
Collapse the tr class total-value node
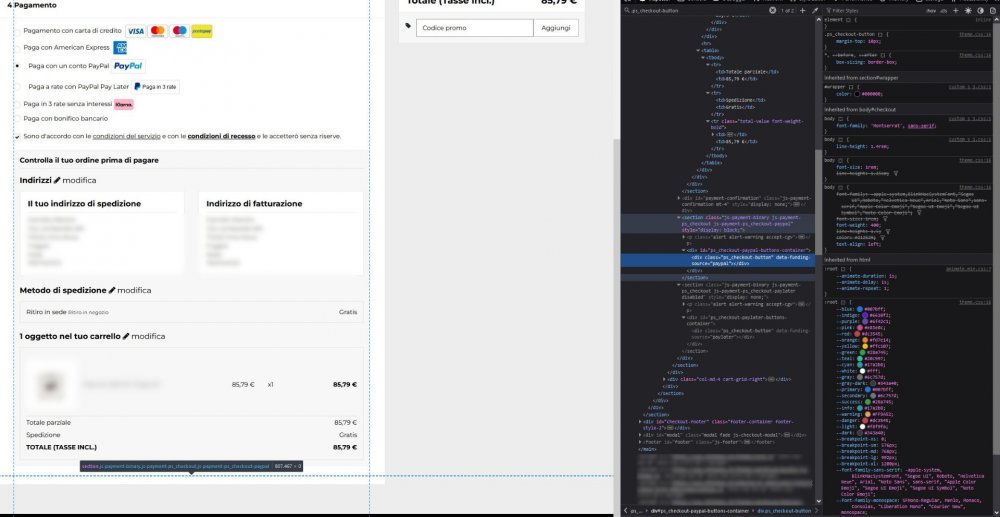pos(708,120)
